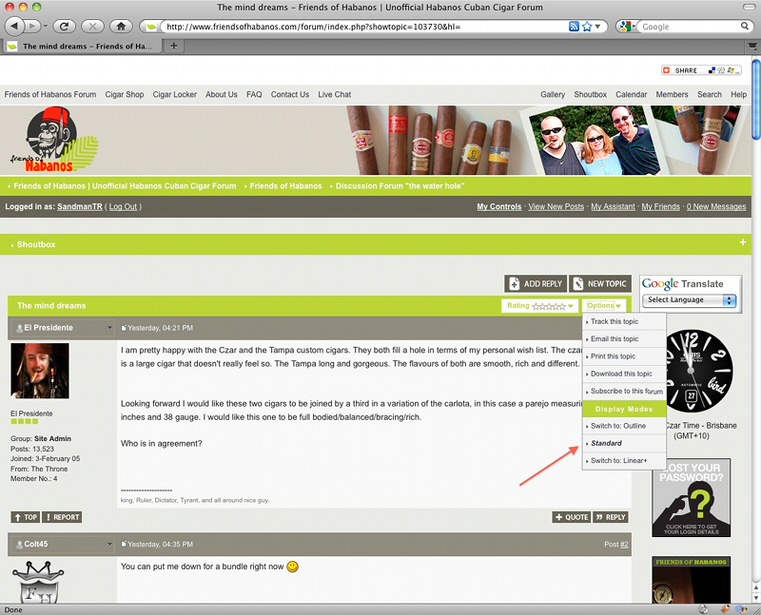This screenshot has height=615, width=761.
Task: Go back with the browser back arrow
Action: 14,26
